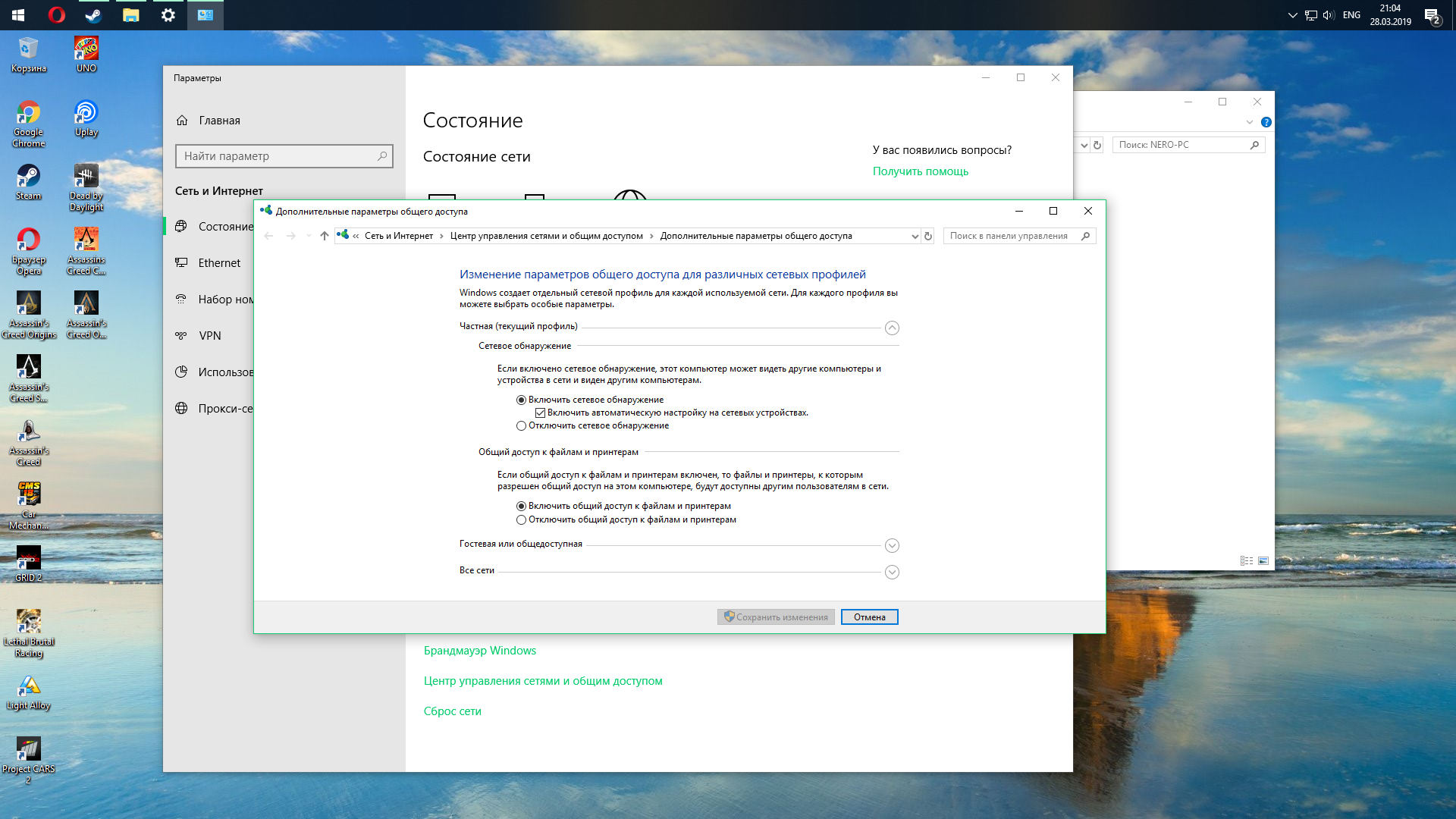Image resolution: width=1456 pixels, height=819 pixels.
Task: Open 'Брандмауэр Windows' link
Action: [479, 651]
